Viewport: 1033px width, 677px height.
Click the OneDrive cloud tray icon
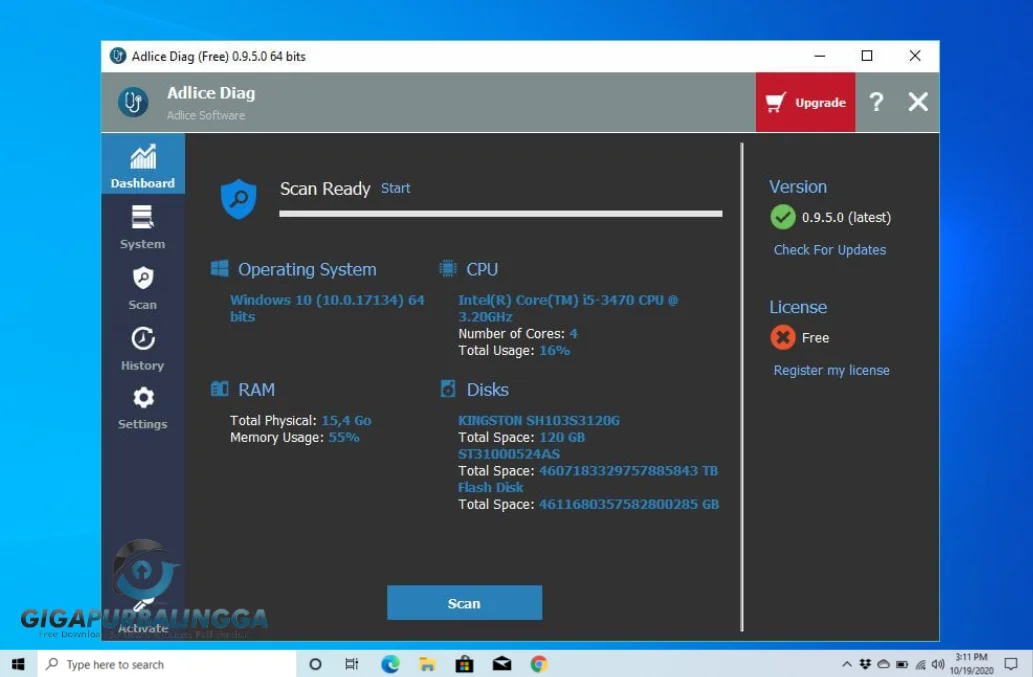tap(883, 664)
